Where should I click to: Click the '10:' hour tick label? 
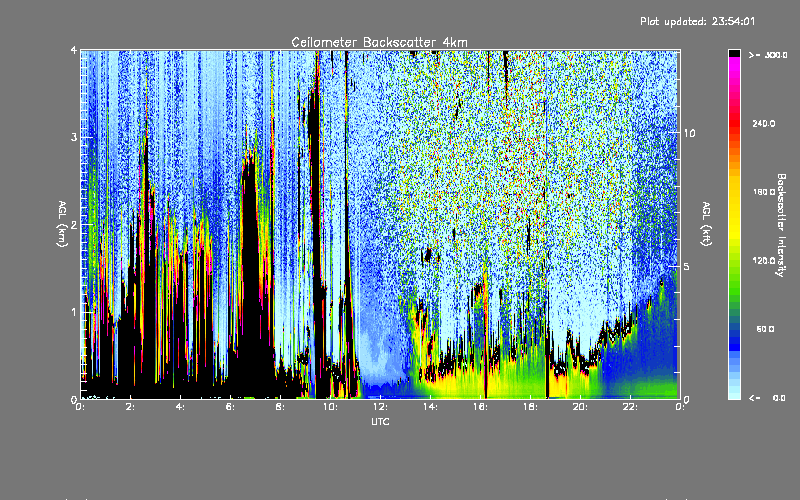331,407
